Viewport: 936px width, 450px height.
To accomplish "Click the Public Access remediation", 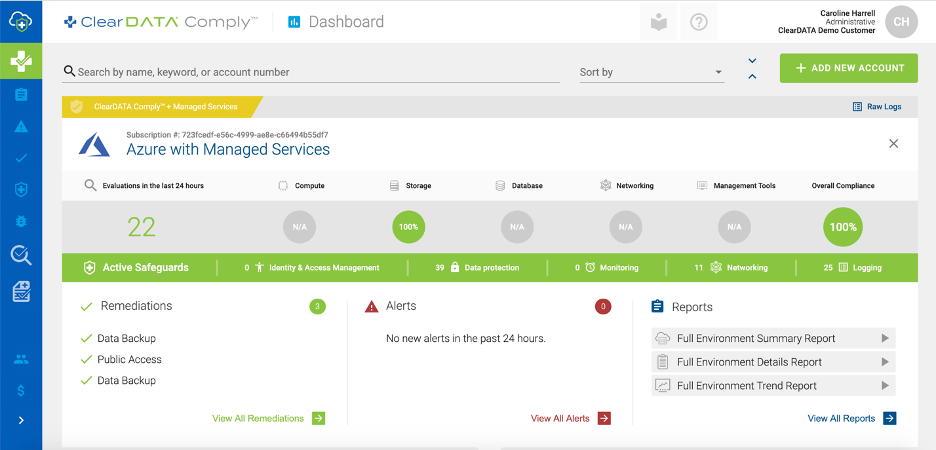I will tap(130, 359).
